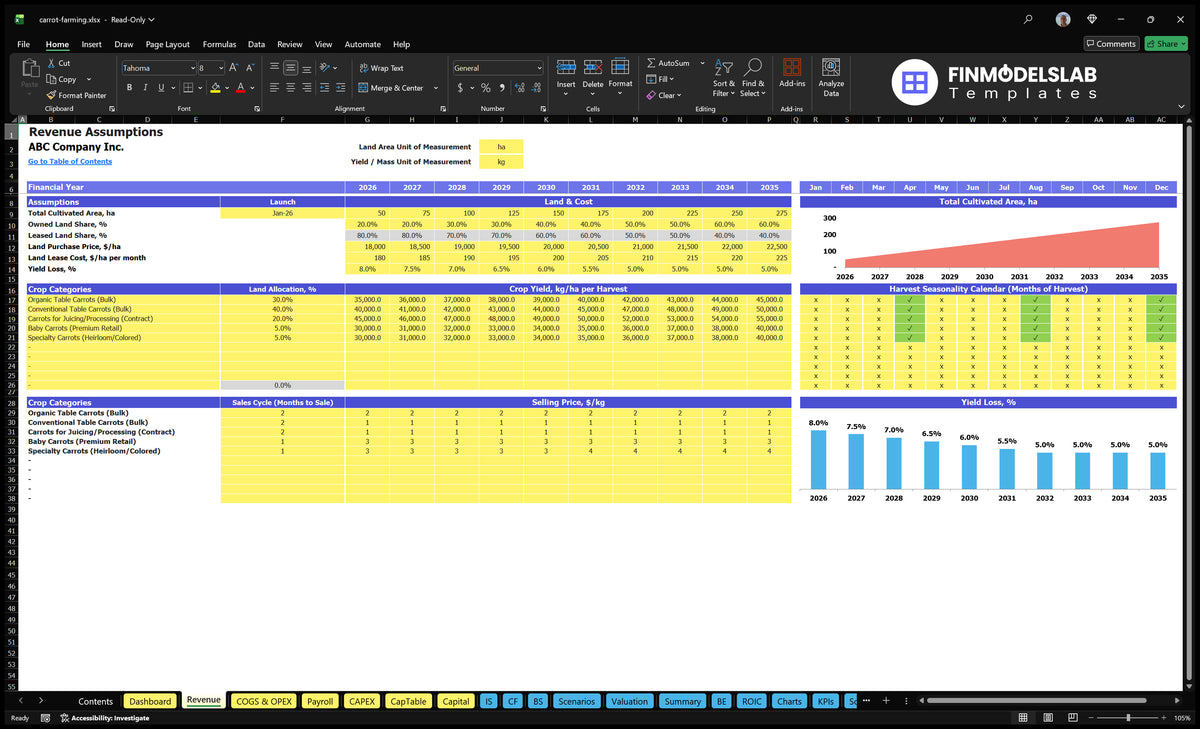Align text right
1200x729 pixels.
(x=306, y=88)
